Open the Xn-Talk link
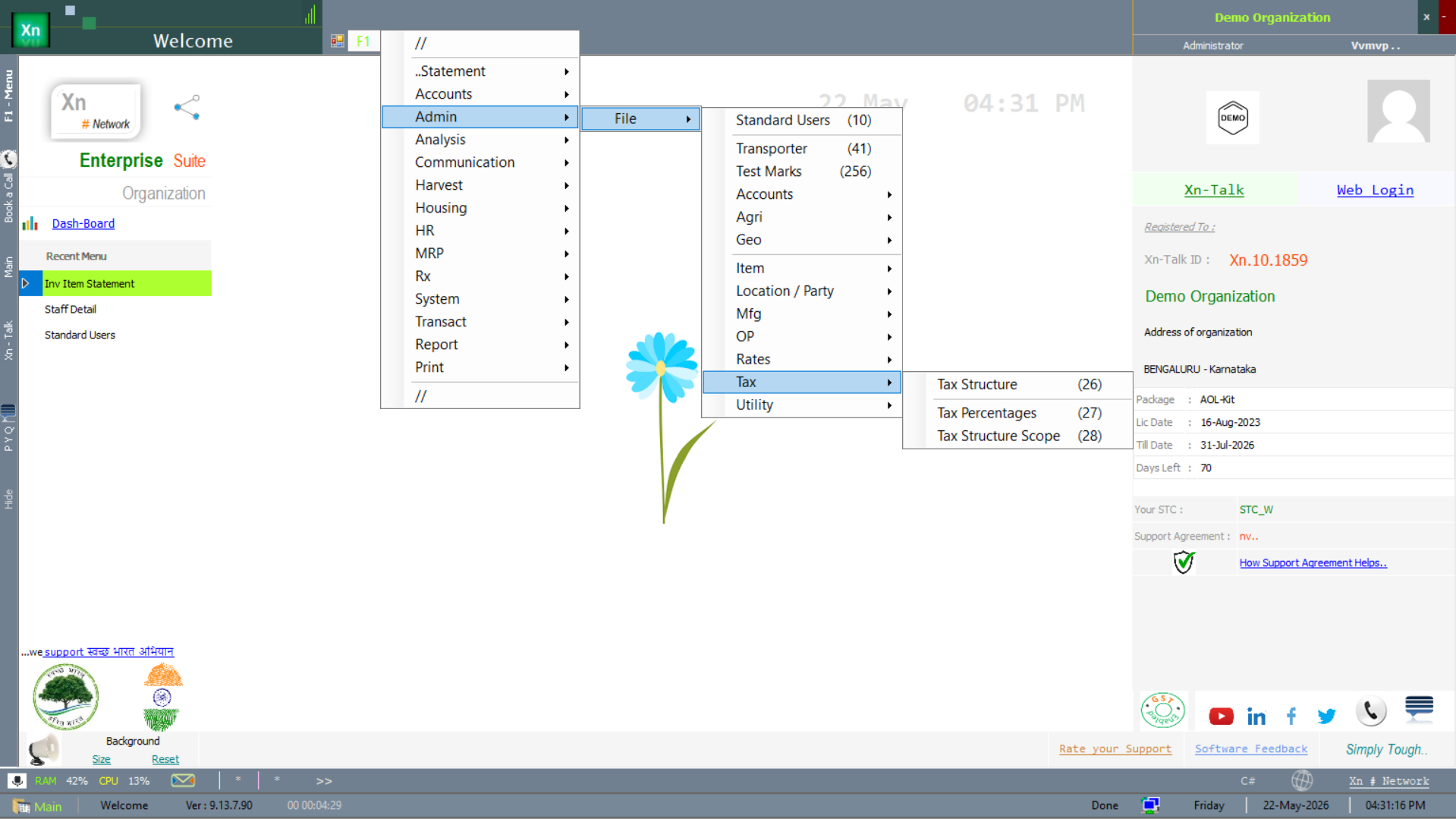This screenshot has width=1456, height=819. pos(1214,190)
